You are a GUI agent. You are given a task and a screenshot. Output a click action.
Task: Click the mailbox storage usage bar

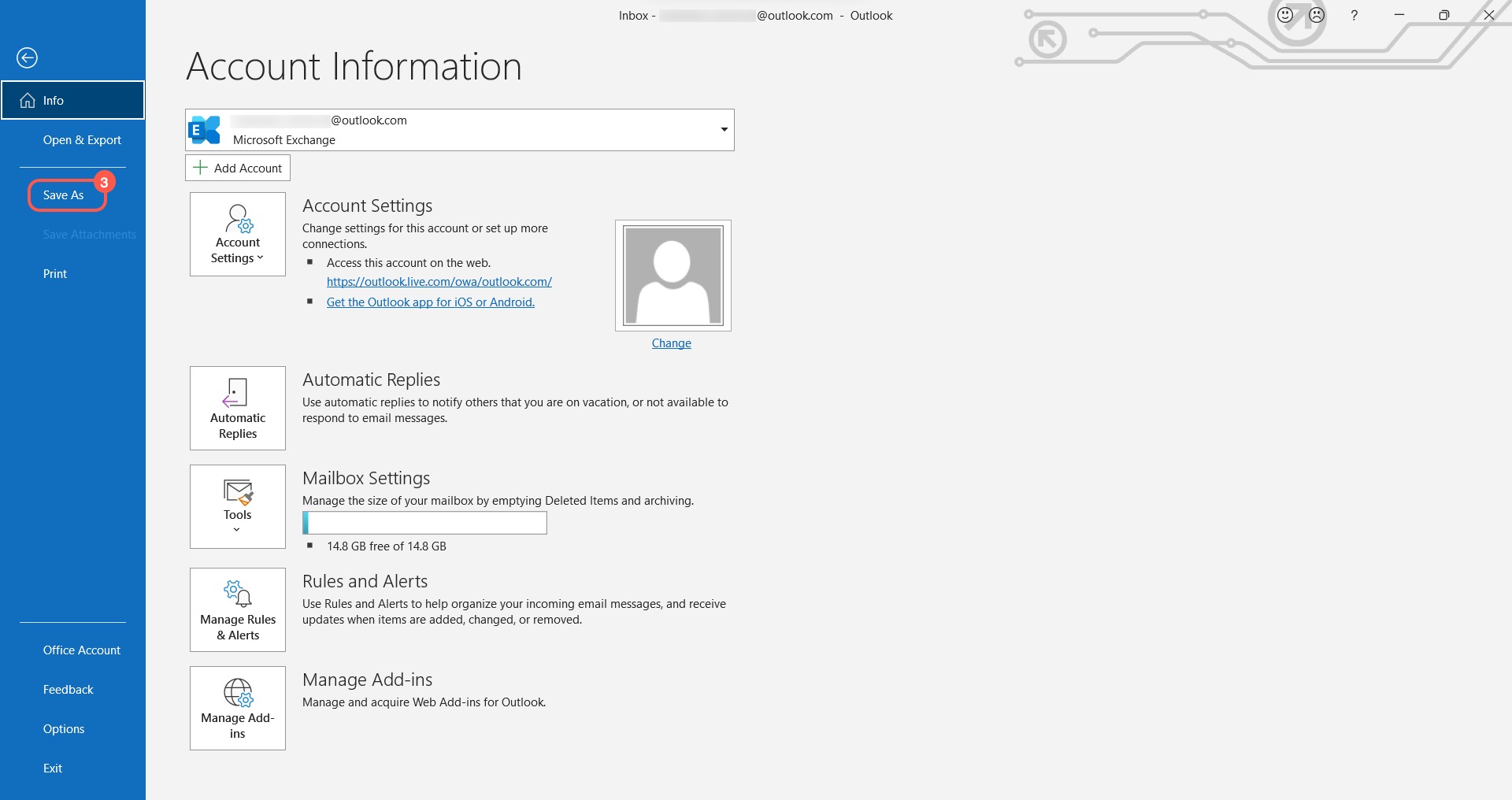pyautogui.click(x=424, y=523)
